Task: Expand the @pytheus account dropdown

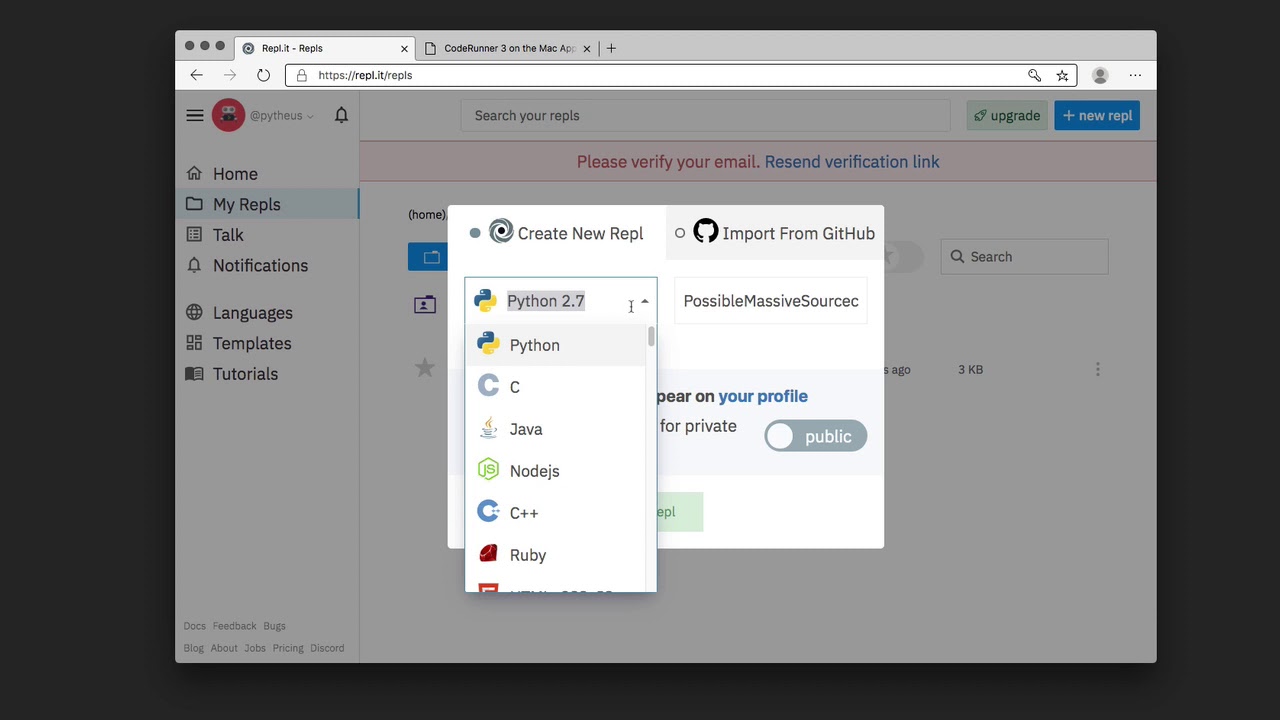Action: pos(282,115)
